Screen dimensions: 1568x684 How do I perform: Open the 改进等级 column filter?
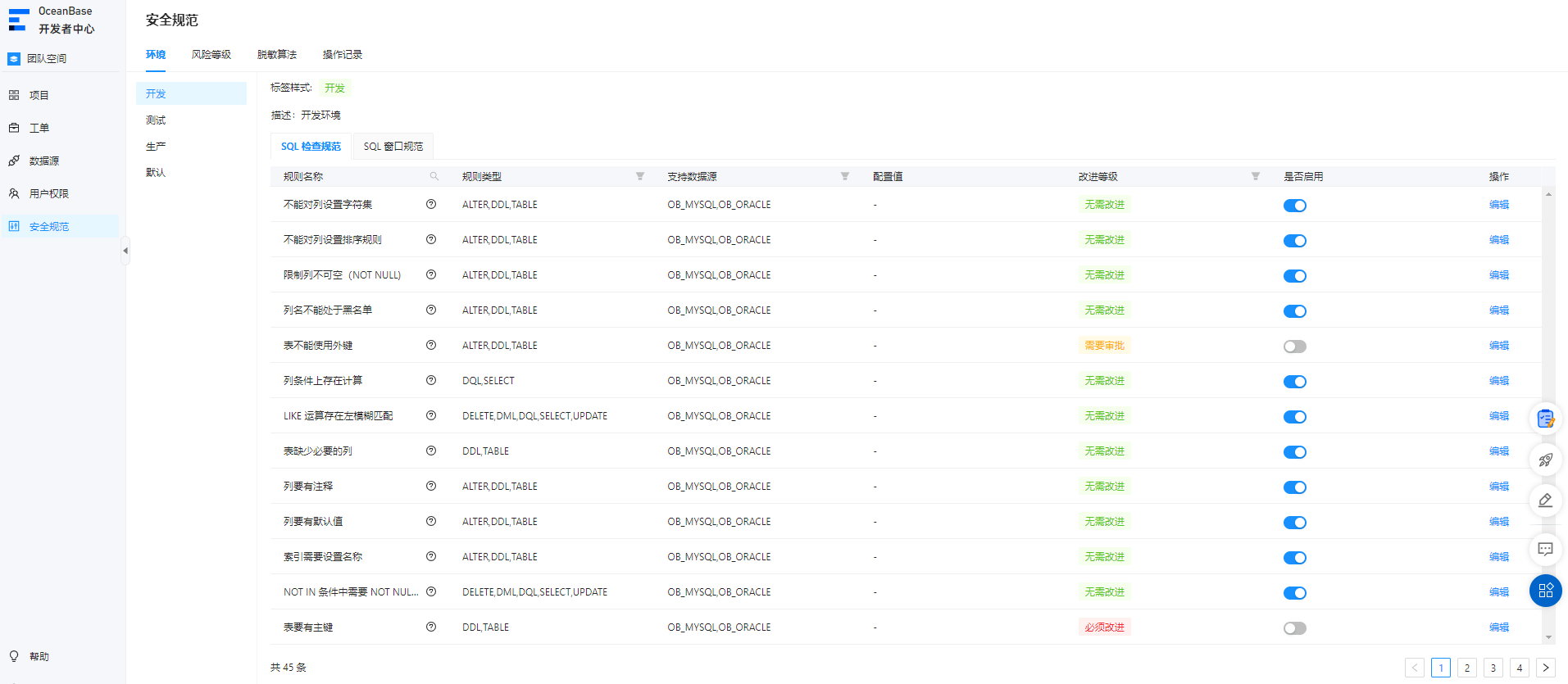pyautogui.click(x=1256, y=176)
